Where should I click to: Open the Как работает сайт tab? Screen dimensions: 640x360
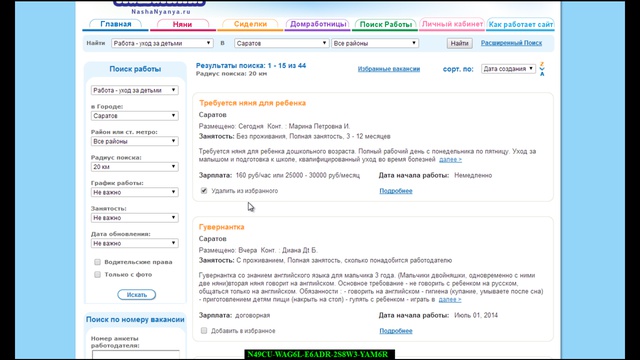520,24
